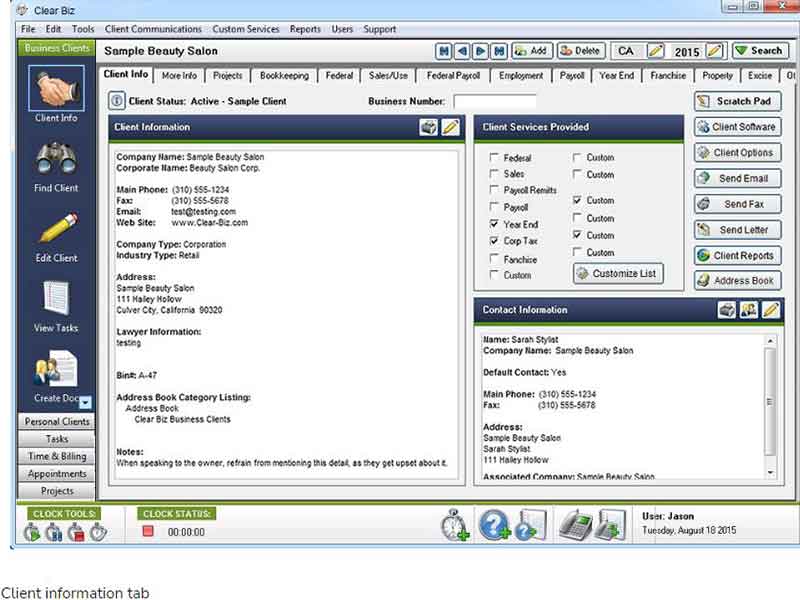
Task: Open the Federal Payroll tab
Action: point(453,76)
